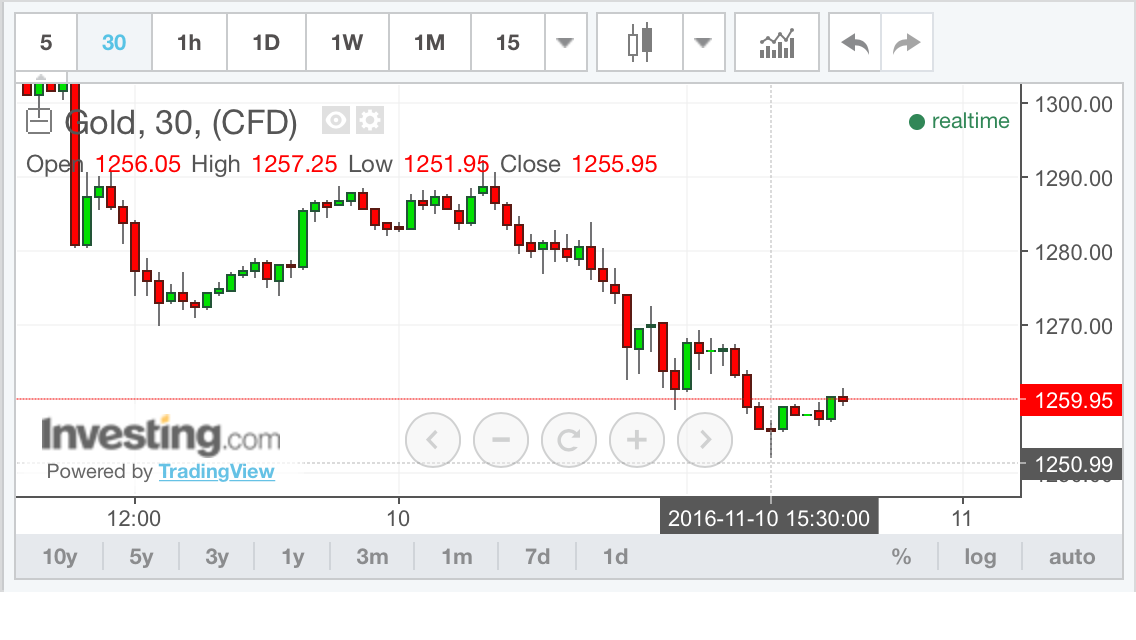Open Gold series settings gear

click(x=370, y=122)
